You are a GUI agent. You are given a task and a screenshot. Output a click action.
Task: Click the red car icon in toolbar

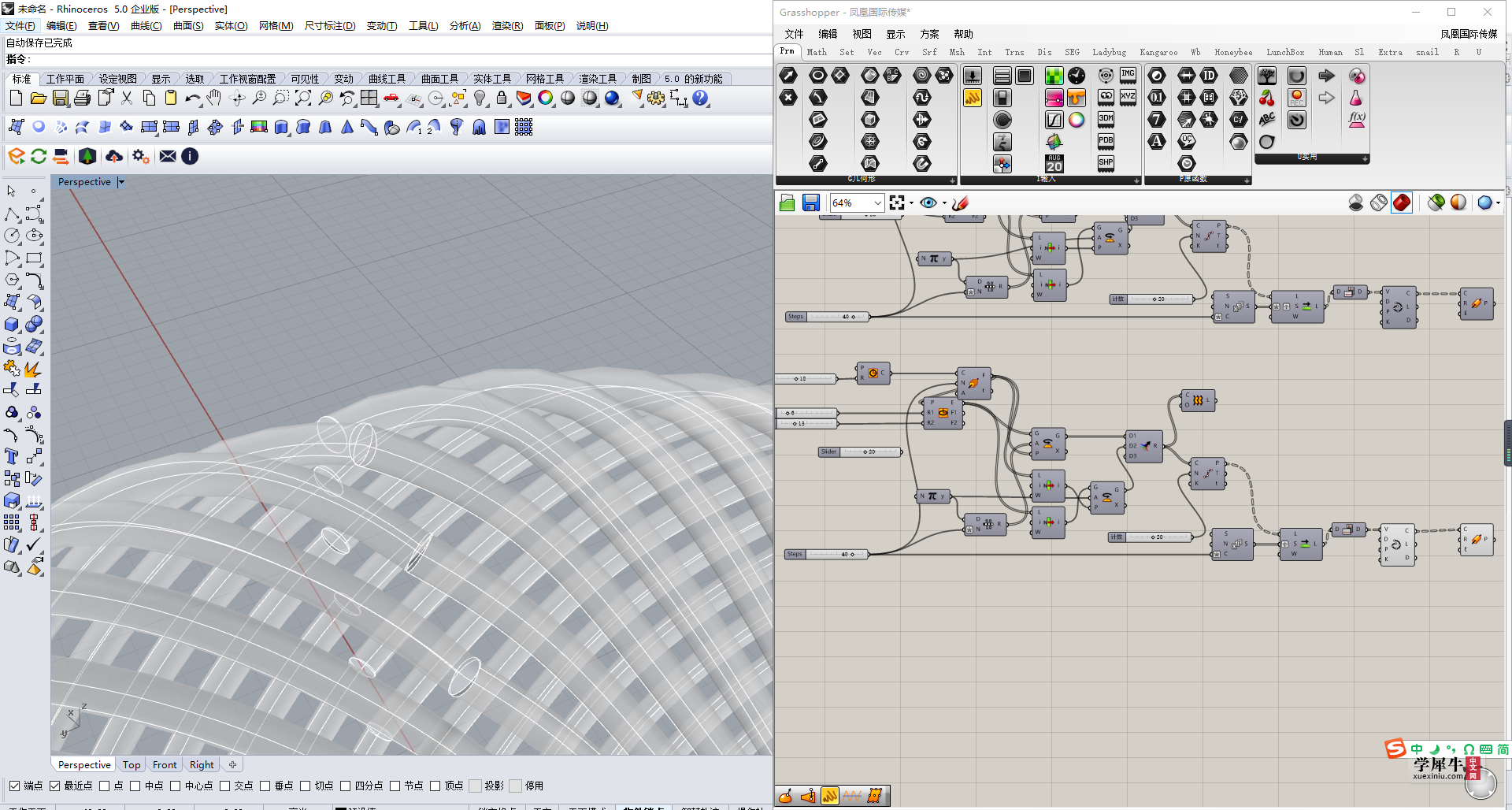click(x=391, y=98)
